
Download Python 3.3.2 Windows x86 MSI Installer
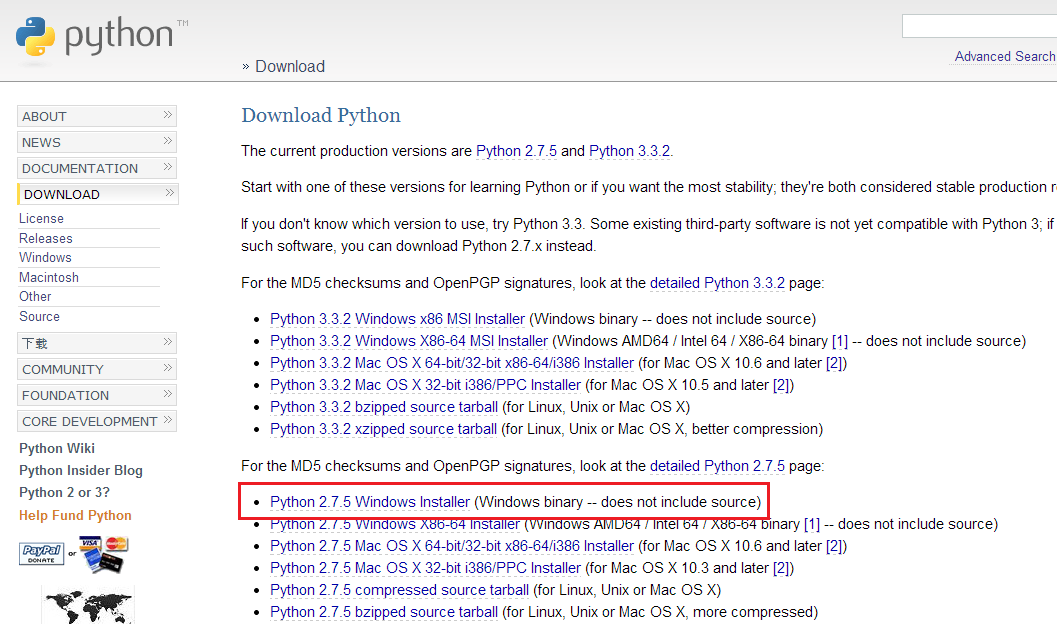[398, 319]
